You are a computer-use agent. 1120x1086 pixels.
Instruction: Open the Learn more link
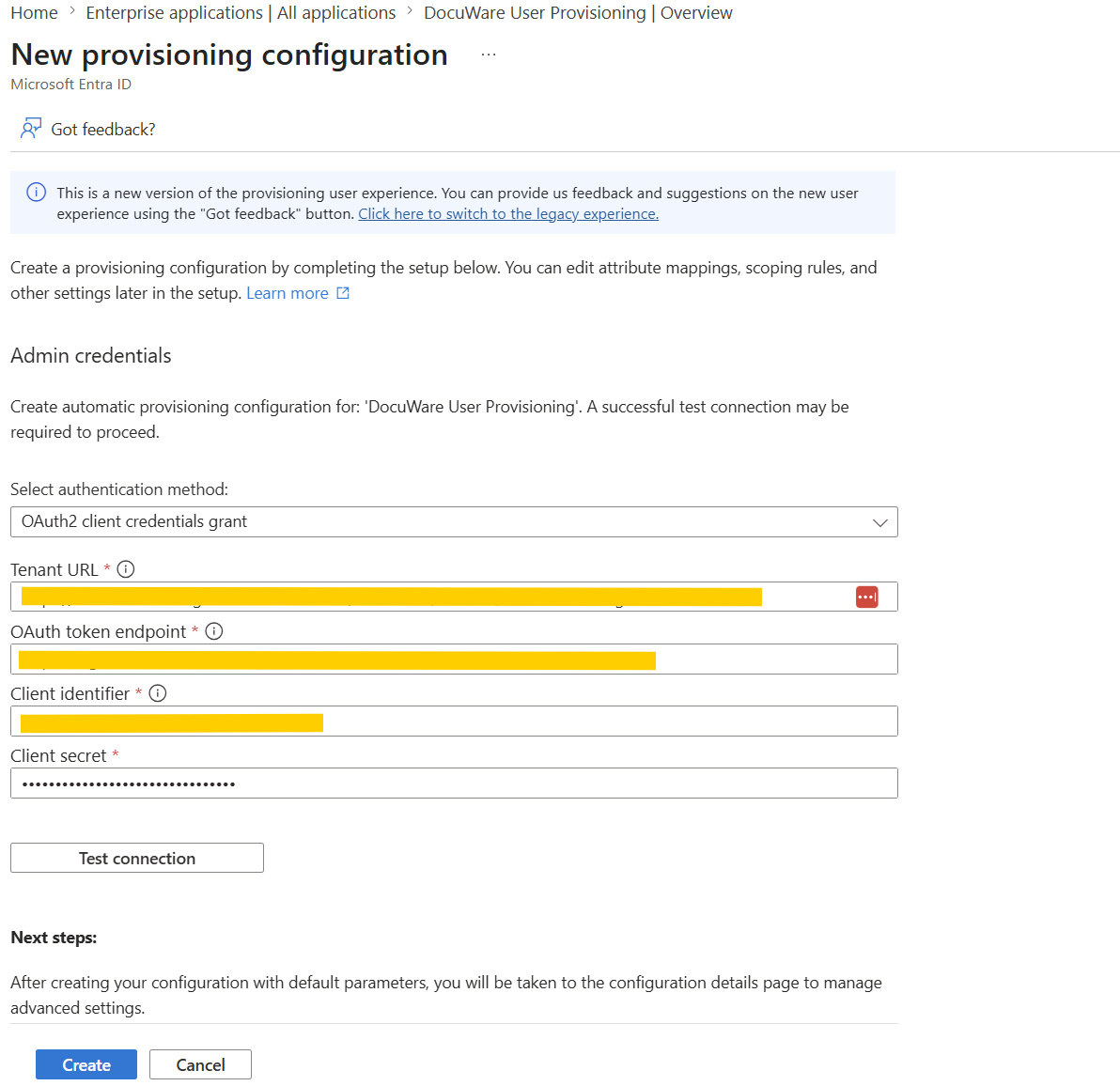288,293
